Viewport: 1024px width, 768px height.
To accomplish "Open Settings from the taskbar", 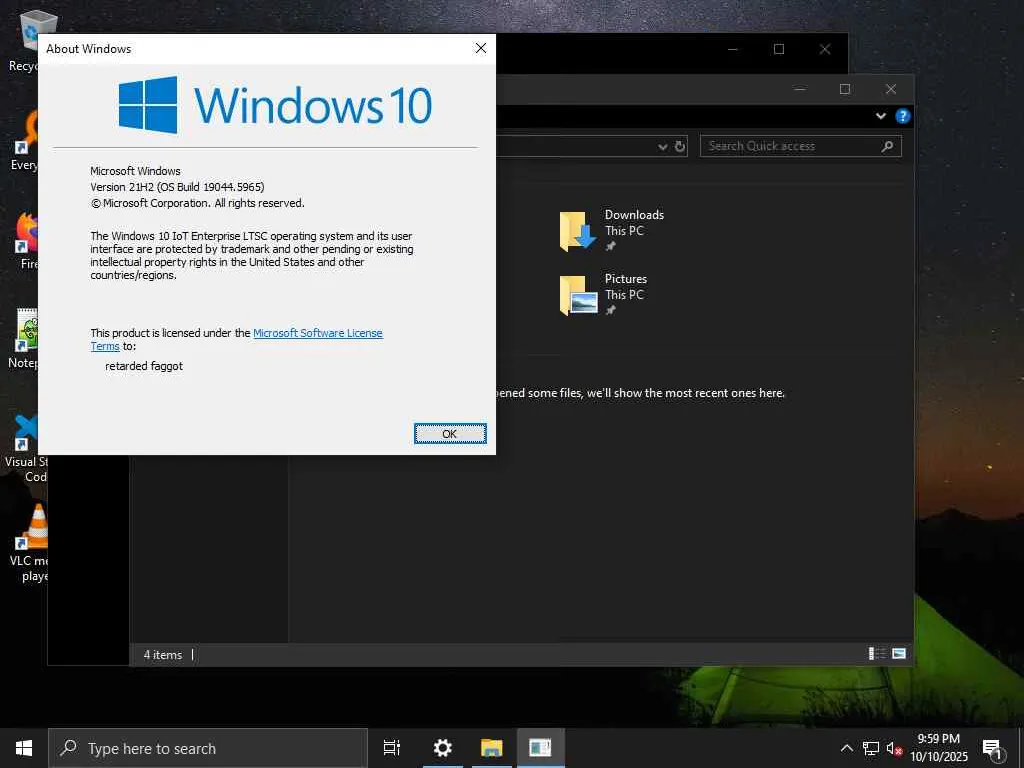I will (443, 748).
